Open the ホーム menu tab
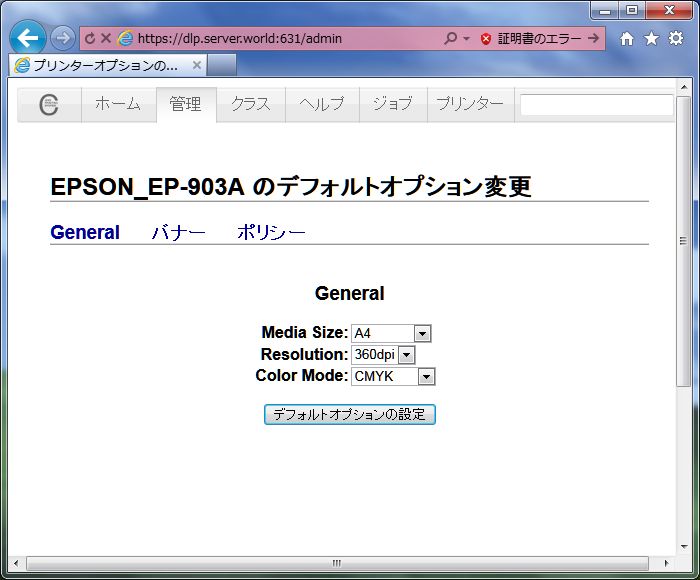 [x=118, y=105]
